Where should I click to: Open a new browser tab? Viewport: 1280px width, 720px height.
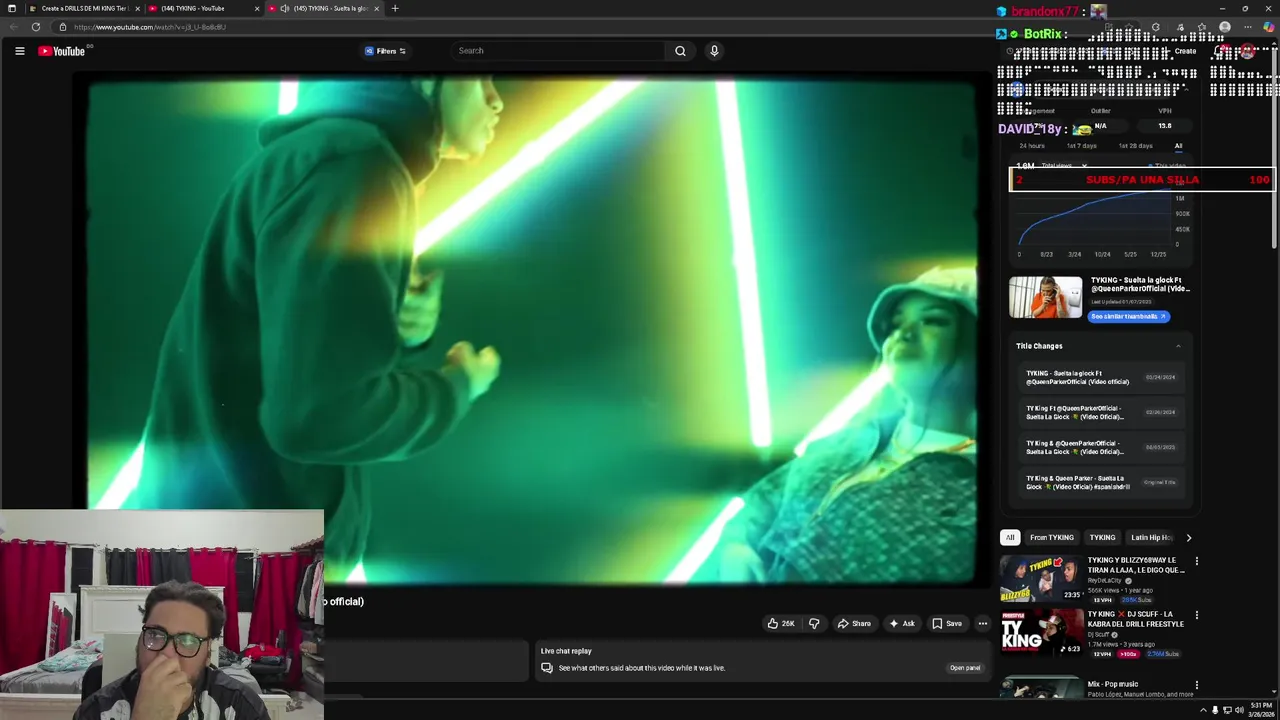[x=395, y=8]
